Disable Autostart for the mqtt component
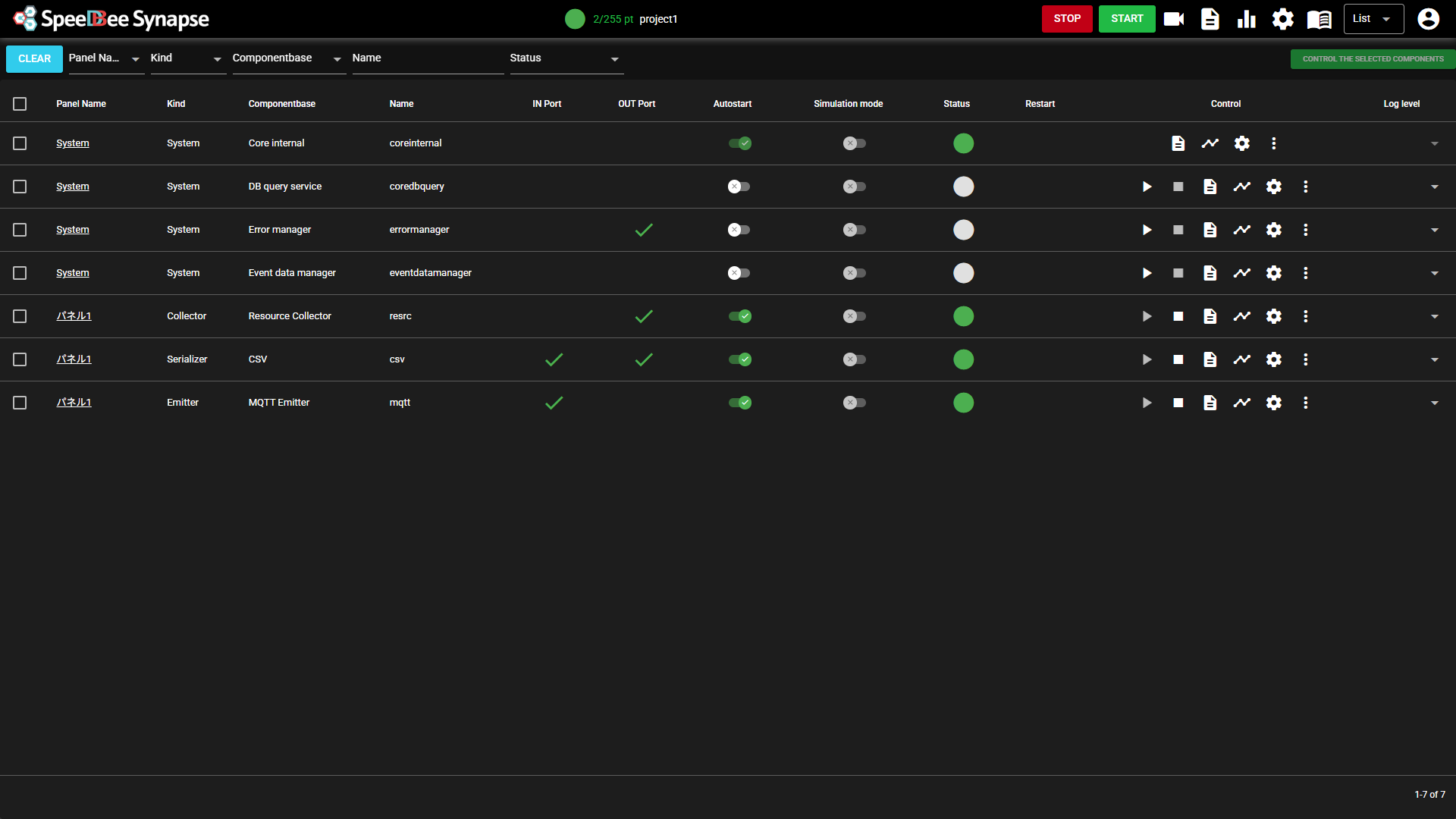Image resolution: width=1456 pixels, height=819 pixels. (x=740, y=403)
